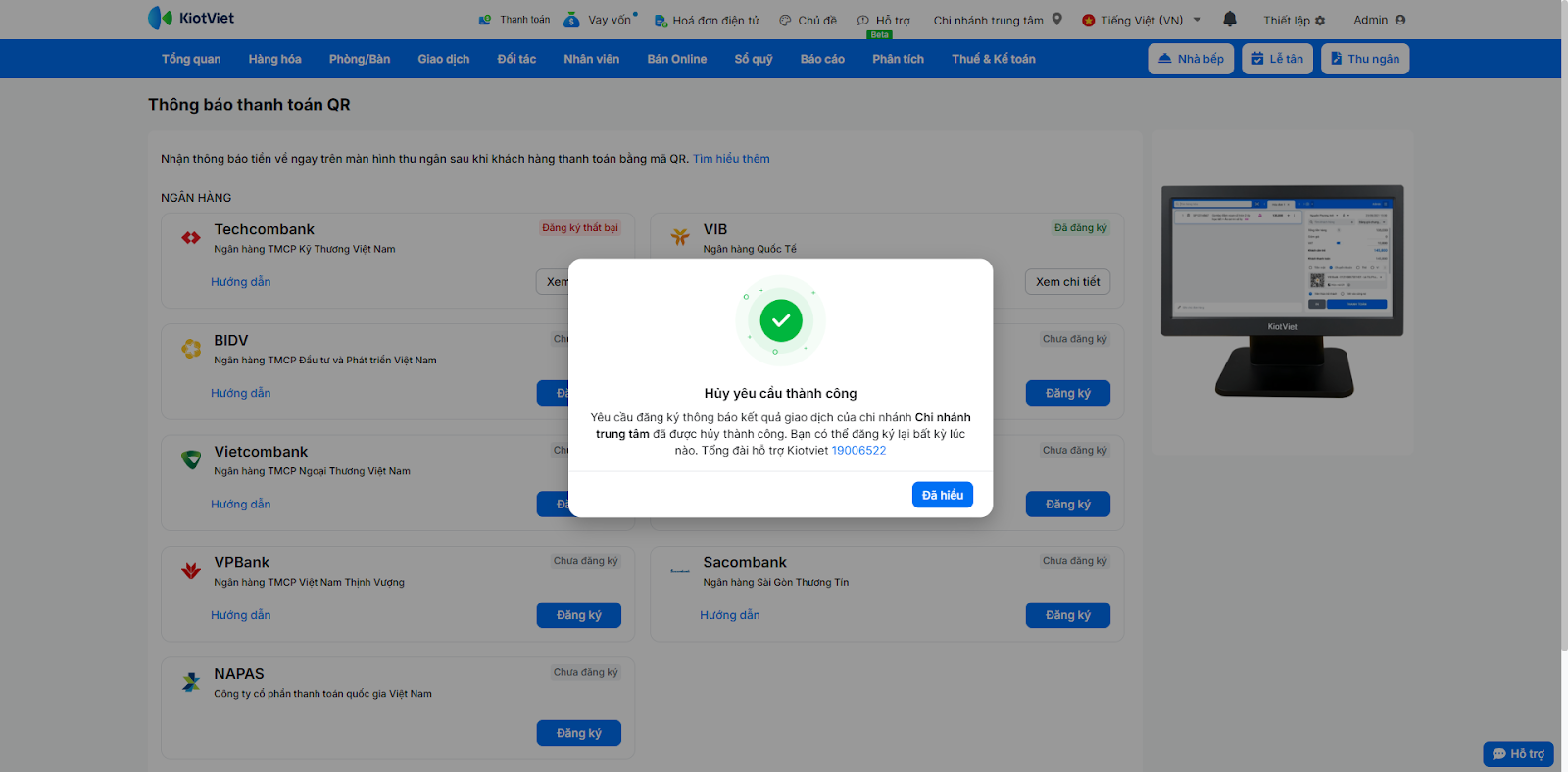
Task: Click Đăng ký in the row right of Vietcombank
Action: pyautogui.click(x=1068, y=505)
